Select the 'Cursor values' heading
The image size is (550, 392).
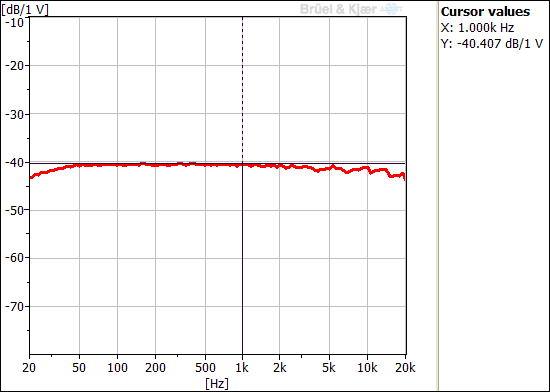pyautogui.click(x=485, y=12)
